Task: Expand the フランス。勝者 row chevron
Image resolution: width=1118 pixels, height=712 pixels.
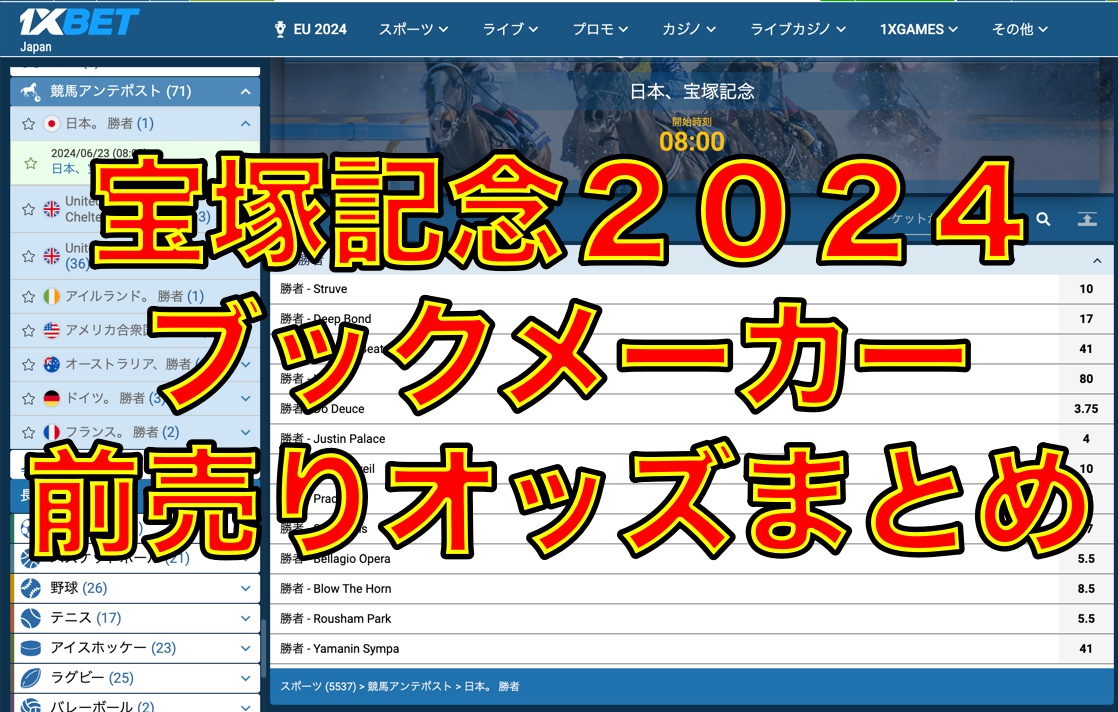Action: 245,432
